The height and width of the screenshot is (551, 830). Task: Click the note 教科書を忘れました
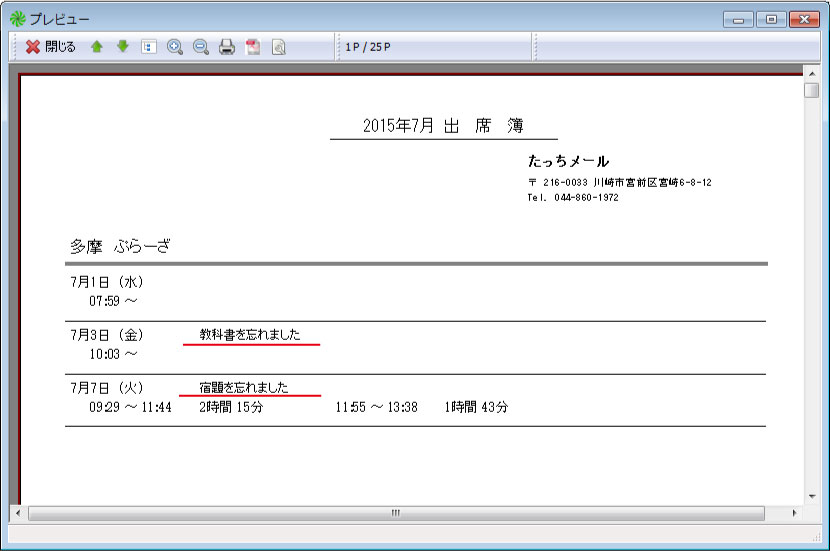click(250, 335)
